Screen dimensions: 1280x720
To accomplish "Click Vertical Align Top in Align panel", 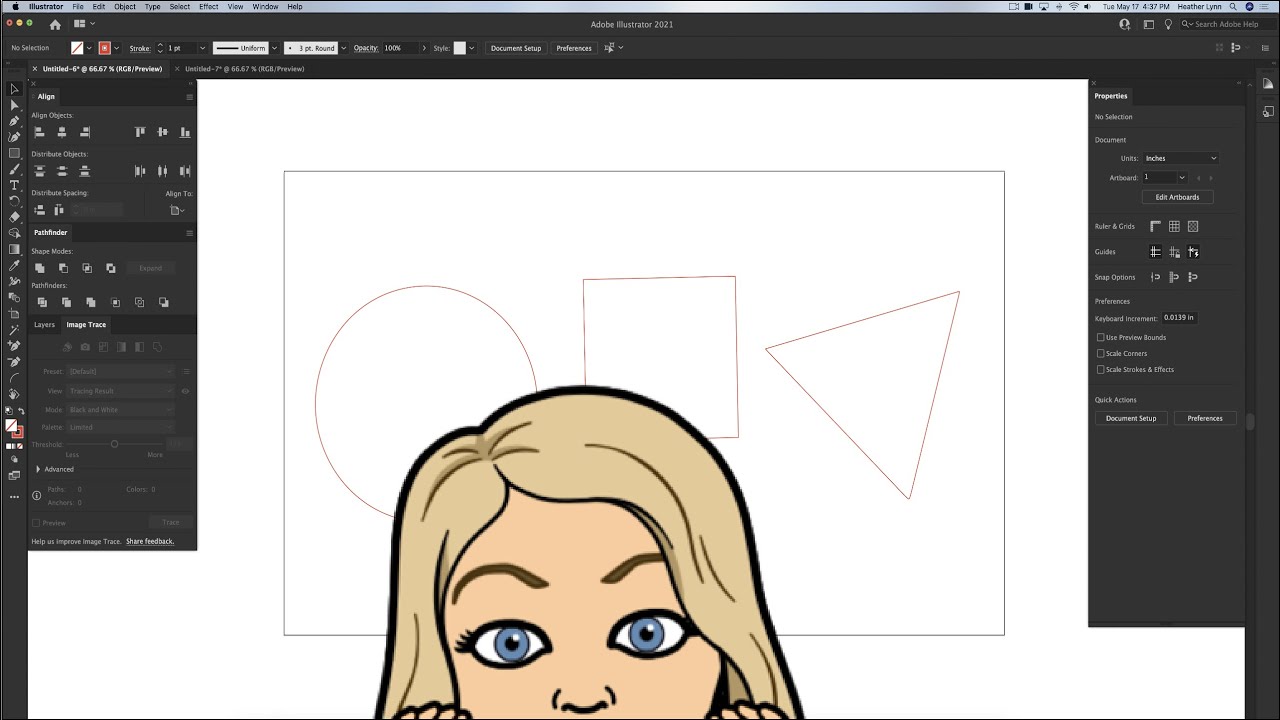I will (140, 132).
